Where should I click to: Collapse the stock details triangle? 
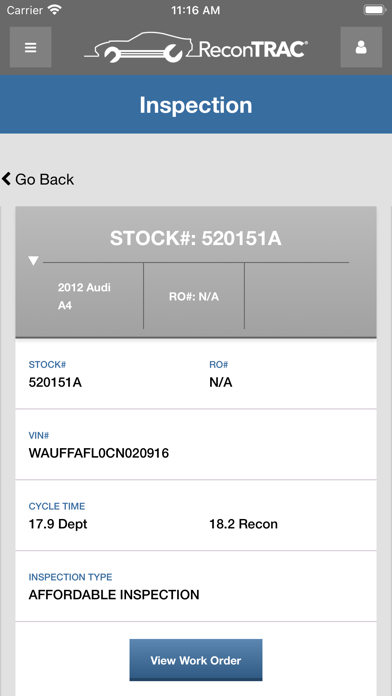33,261
